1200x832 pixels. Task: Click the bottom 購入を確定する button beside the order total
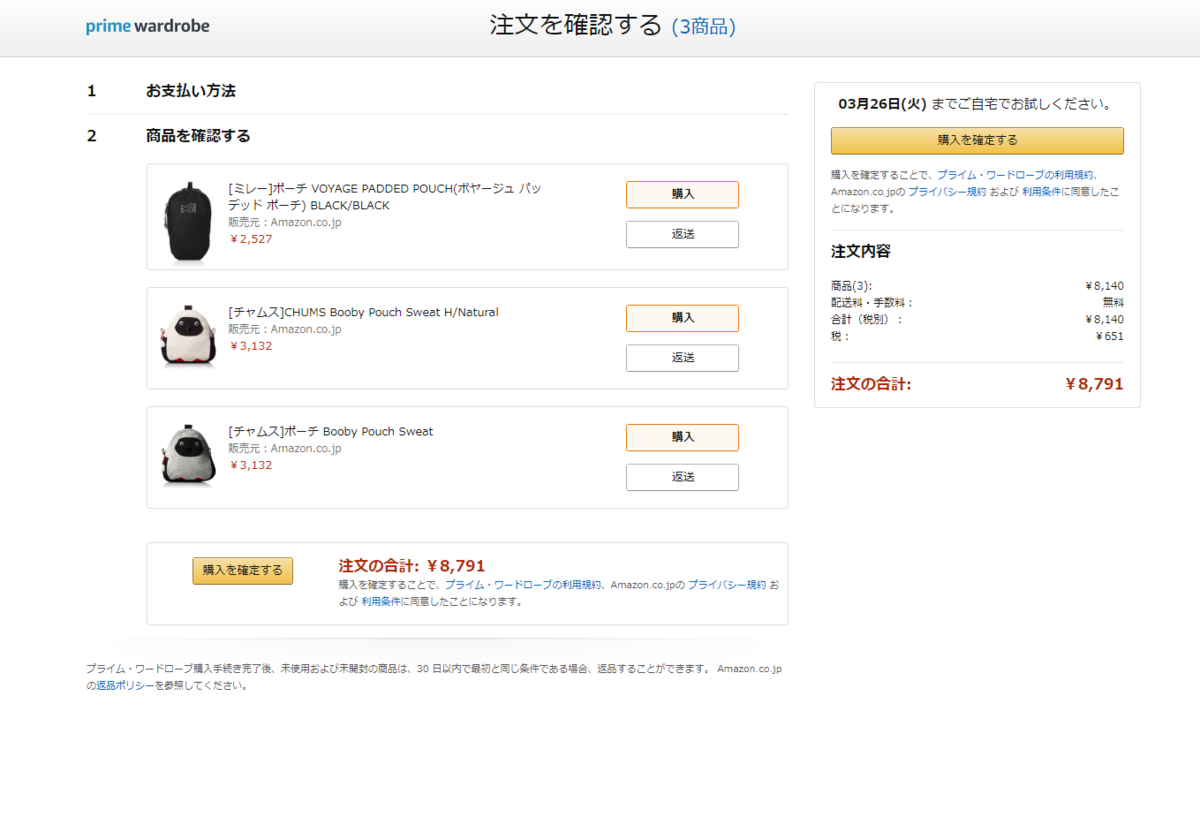[x=243, y=570]
